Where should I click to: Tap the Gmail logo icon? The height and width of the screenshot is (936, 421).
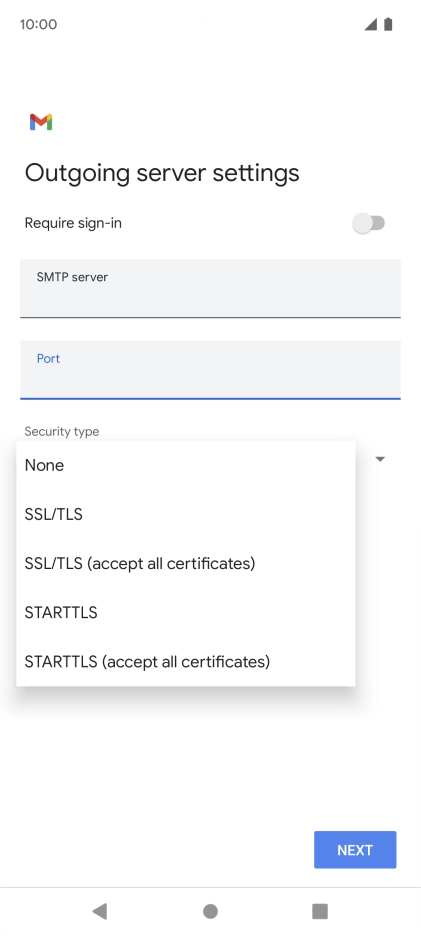coord(41,122)
